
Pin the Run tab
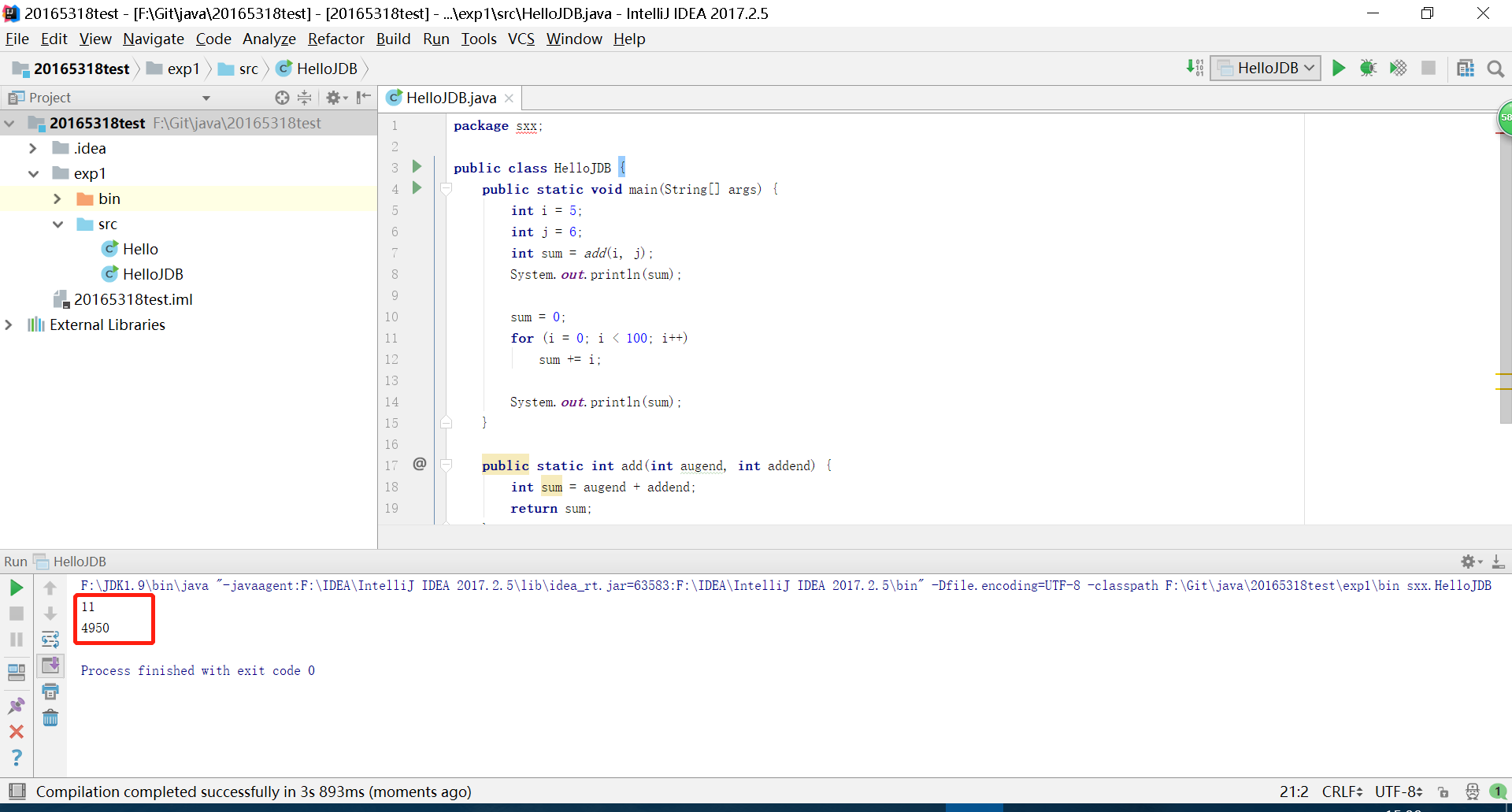pyautogui.click(x=17, y=706)
